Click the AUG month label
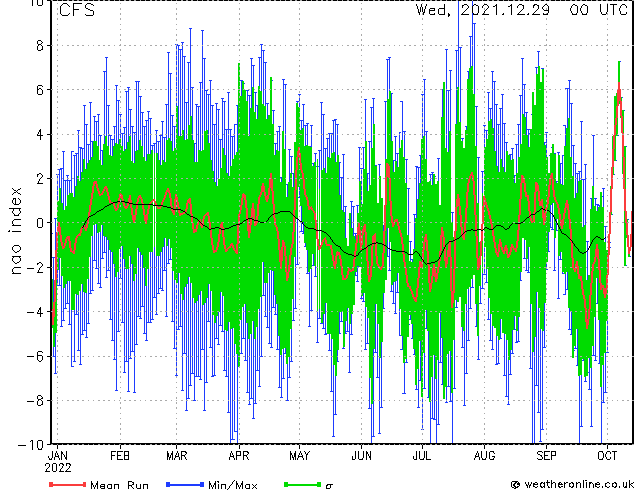Viewport: 634px width, 490px height. [484, 456]
